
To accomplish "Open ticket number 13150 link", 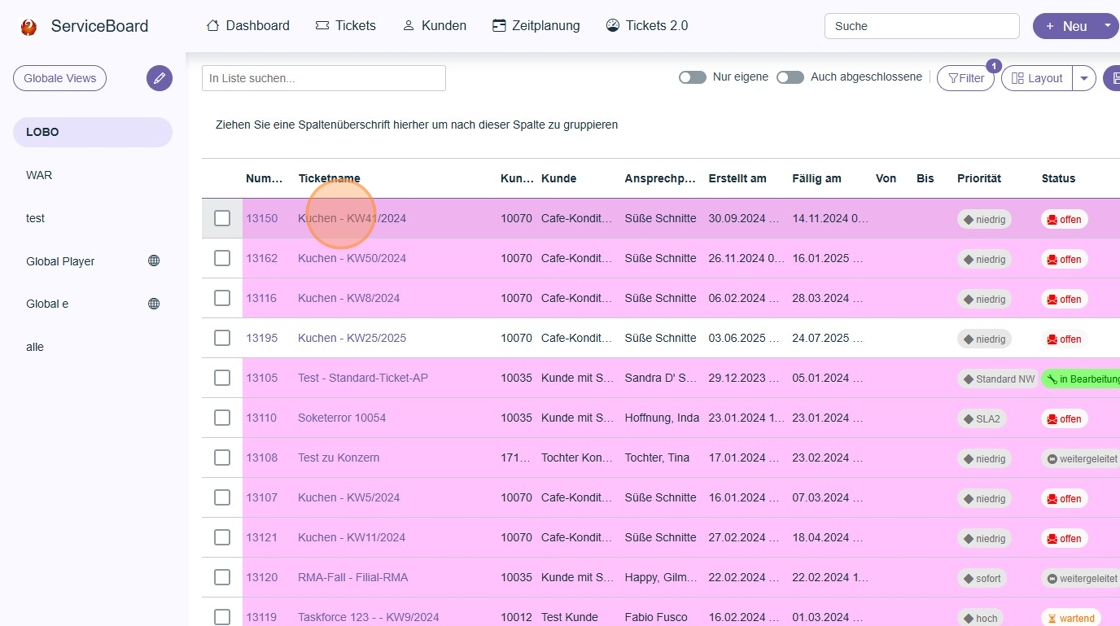I will [261, 218].
